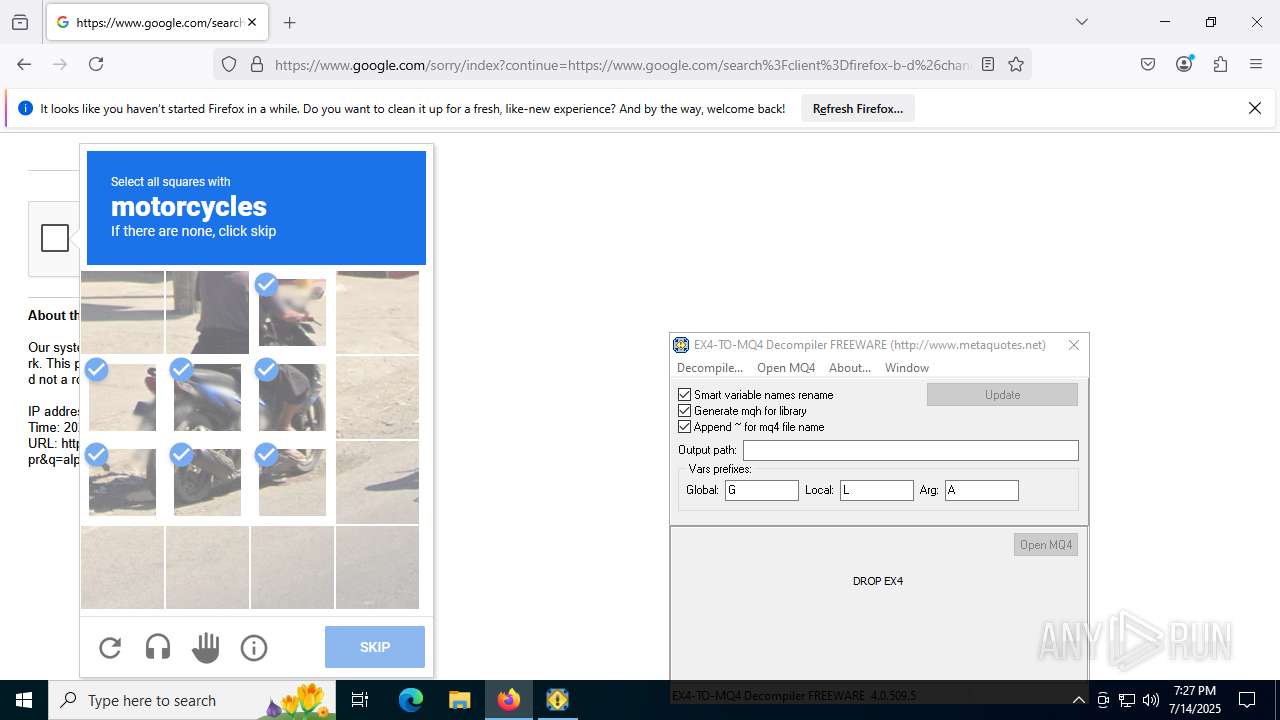Reload the captcha challenge
The image size is (1280, 720).
110,648
